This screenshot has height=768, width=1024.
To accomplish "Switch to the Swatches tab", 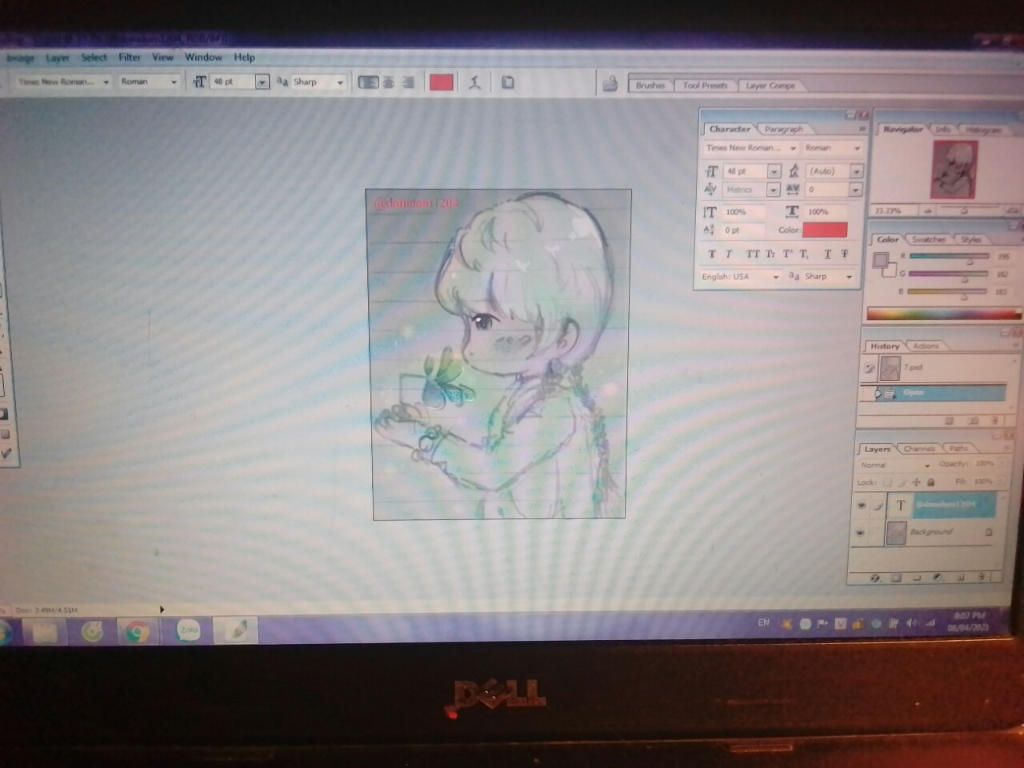I will 928,240.
